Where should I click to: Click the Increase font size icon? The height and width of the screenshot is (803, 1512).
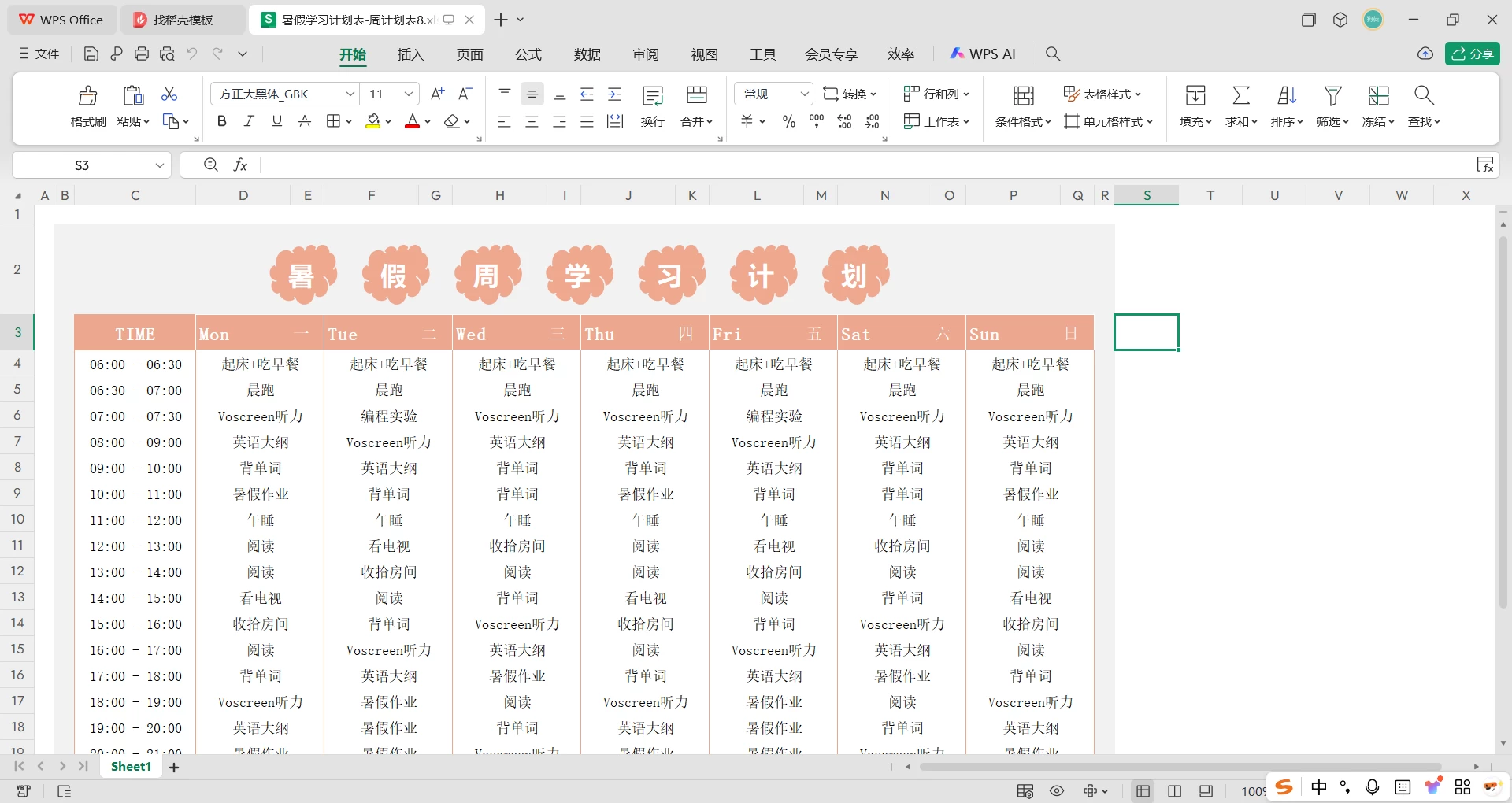tap(438, 94)
